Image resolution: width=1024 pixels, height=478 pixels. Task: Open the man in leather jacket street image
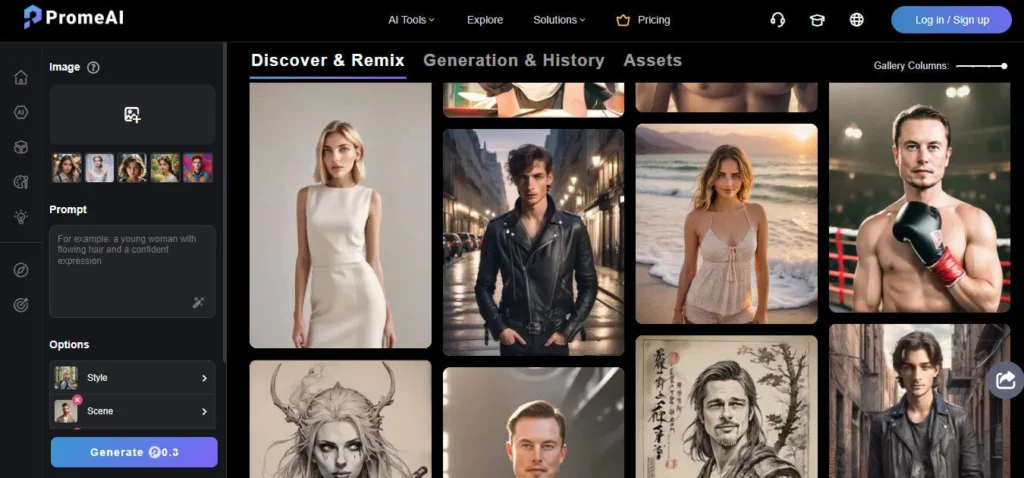(534, 242)
